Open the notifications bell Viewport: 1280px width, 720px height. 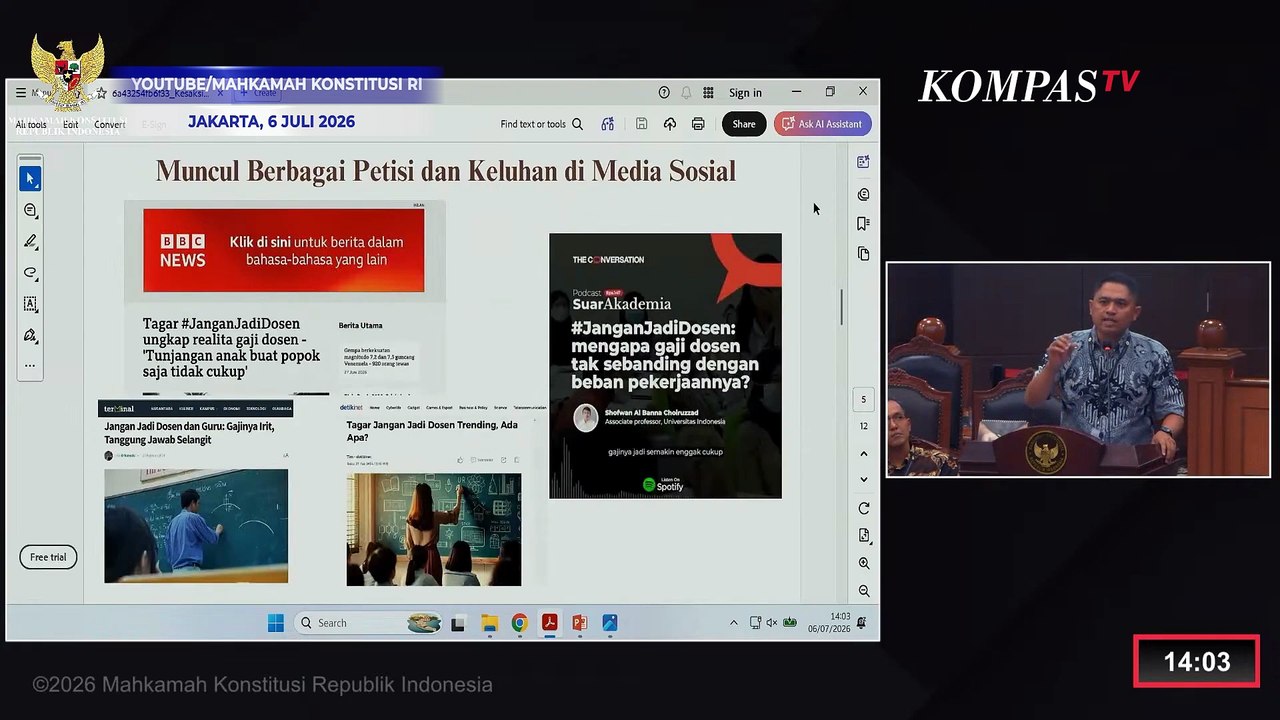pyautogui.click(x=686, y=93)
